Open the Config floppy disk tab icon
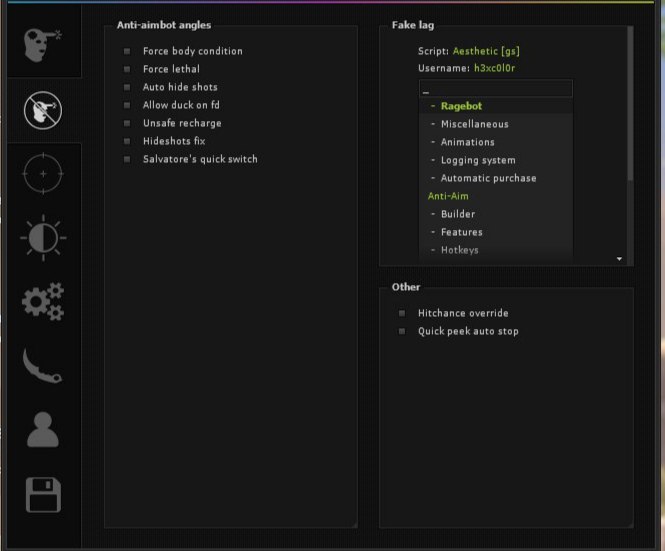Viewport: 665px width, 551px height. (x=43, y=495)
